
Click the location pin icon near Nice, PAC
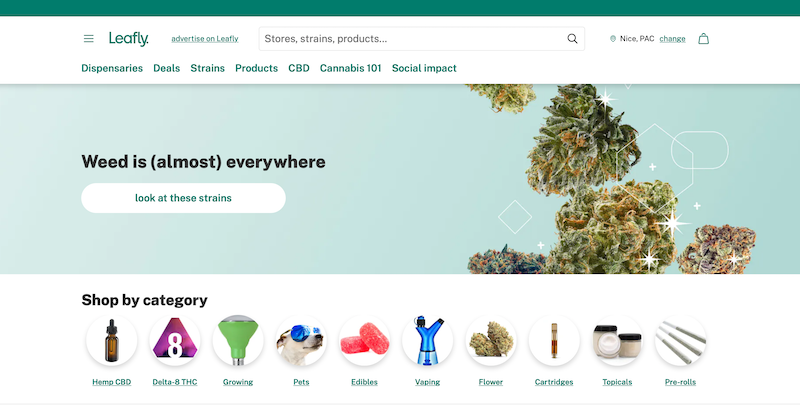[x=613, y=39]
